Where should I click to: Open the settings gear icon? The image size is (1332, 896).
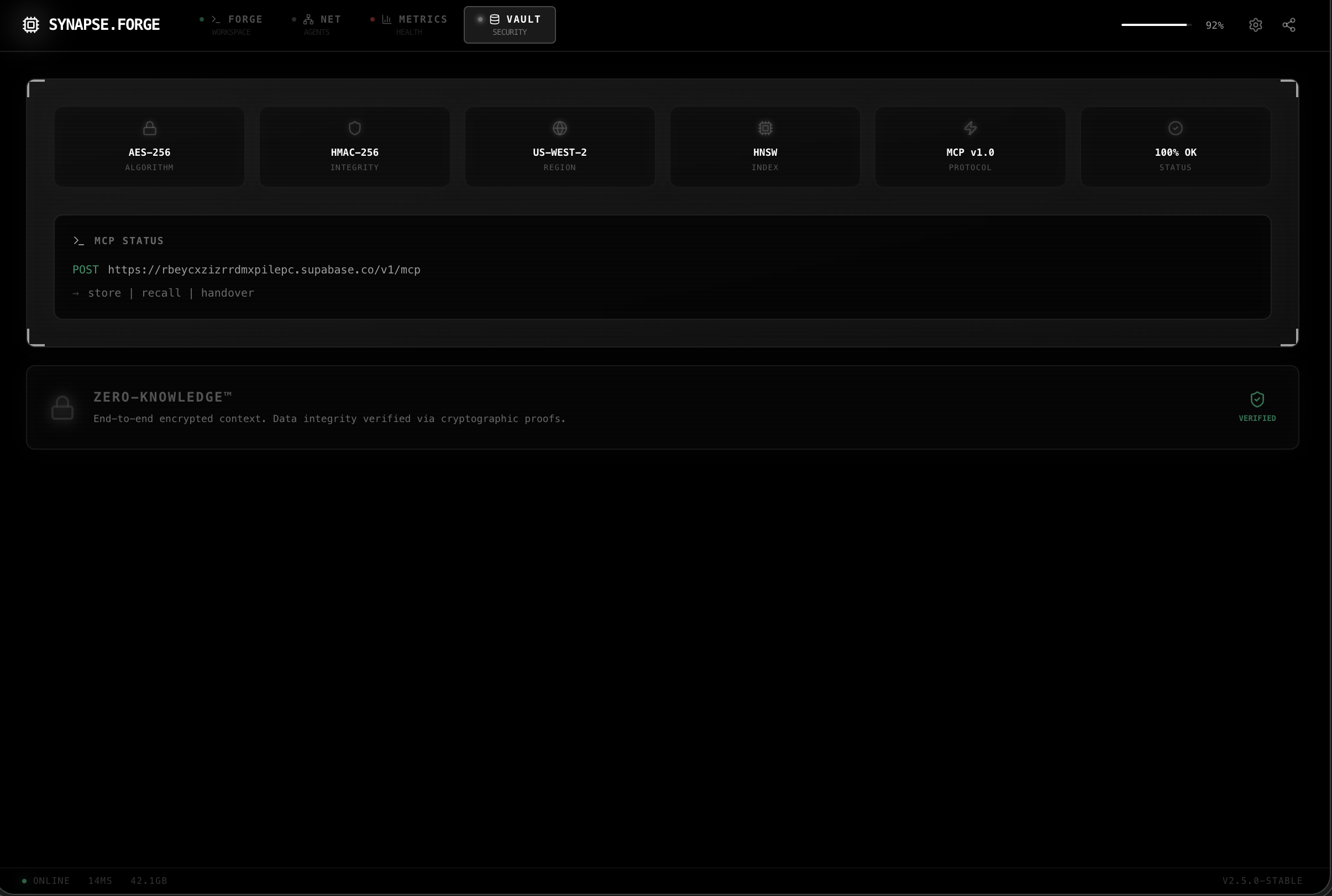(1256, 24)
